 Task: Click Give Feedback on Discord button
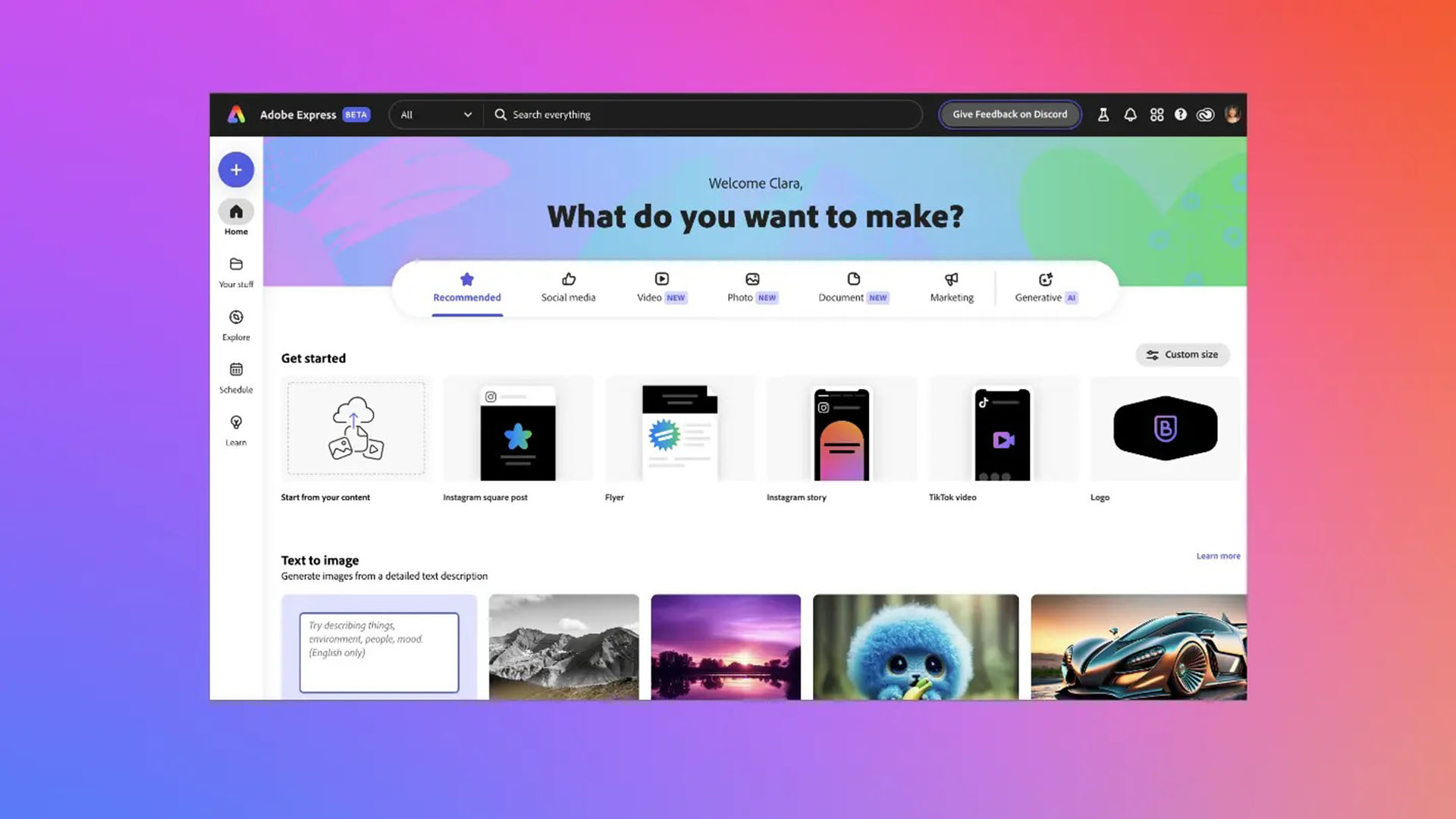1009,114
